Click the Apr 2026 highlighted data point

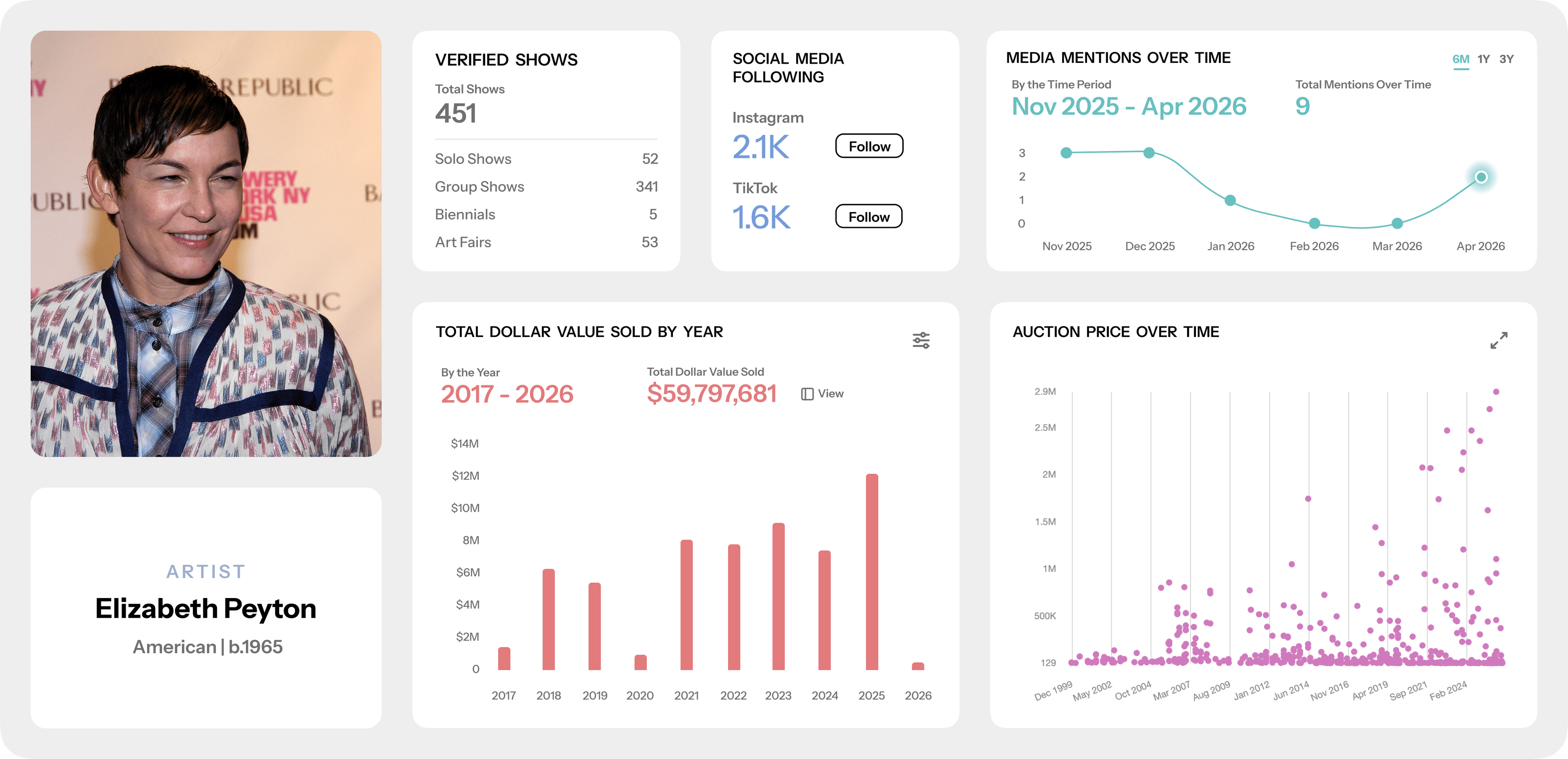tap(1481, 176)
